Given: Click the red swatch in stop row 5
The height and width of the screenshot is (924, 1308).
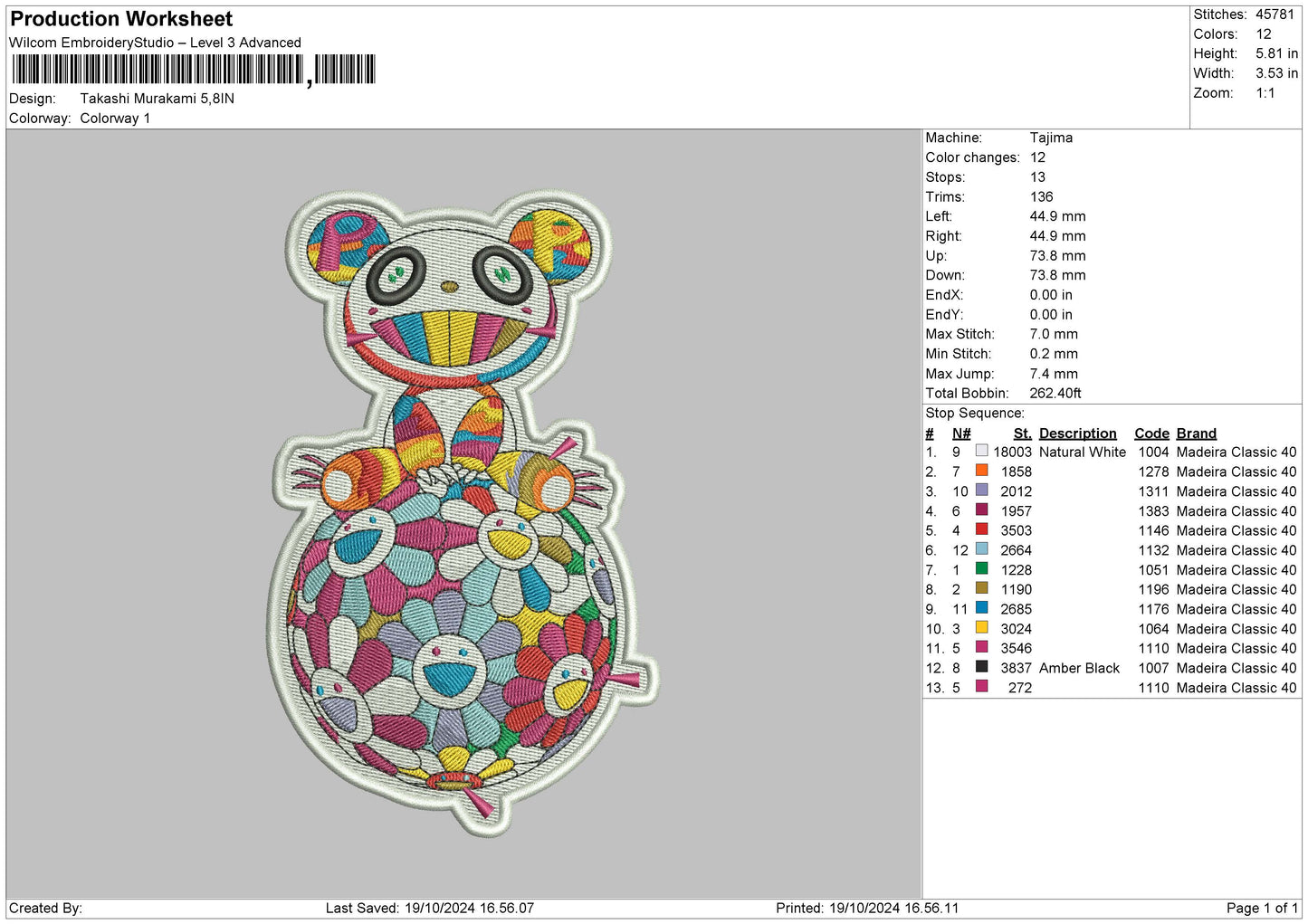Looking at the screenshot, I should 981,529.
